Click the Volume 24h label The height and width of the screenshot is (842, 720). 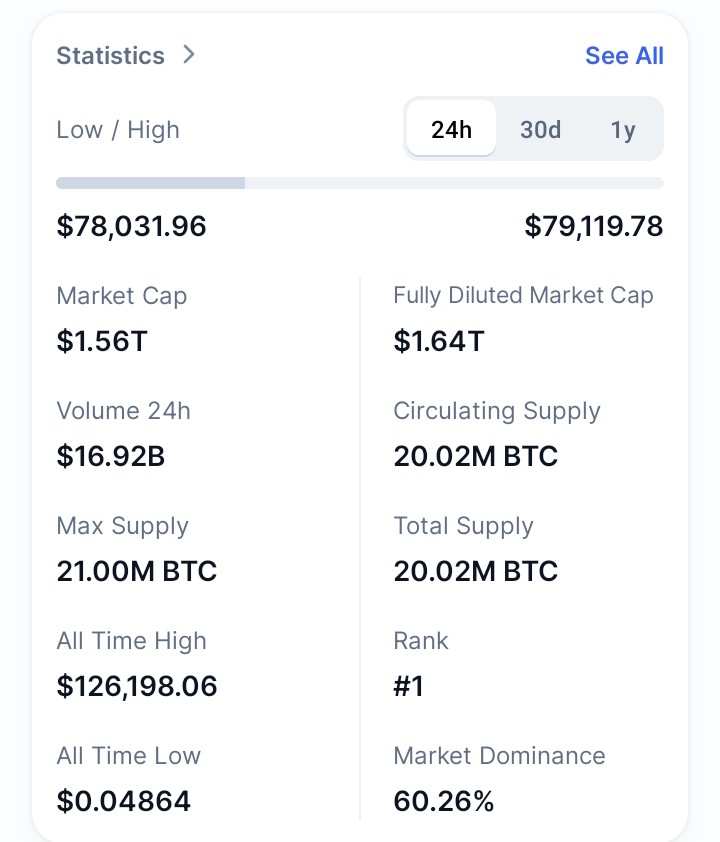coord(123,411)
